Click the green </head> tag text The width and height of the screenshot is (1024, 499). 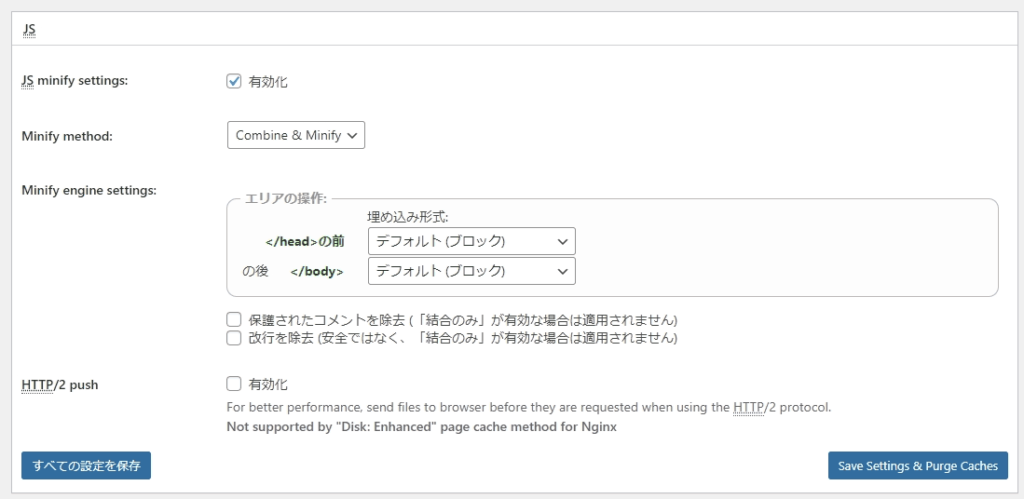coord(291,242)
